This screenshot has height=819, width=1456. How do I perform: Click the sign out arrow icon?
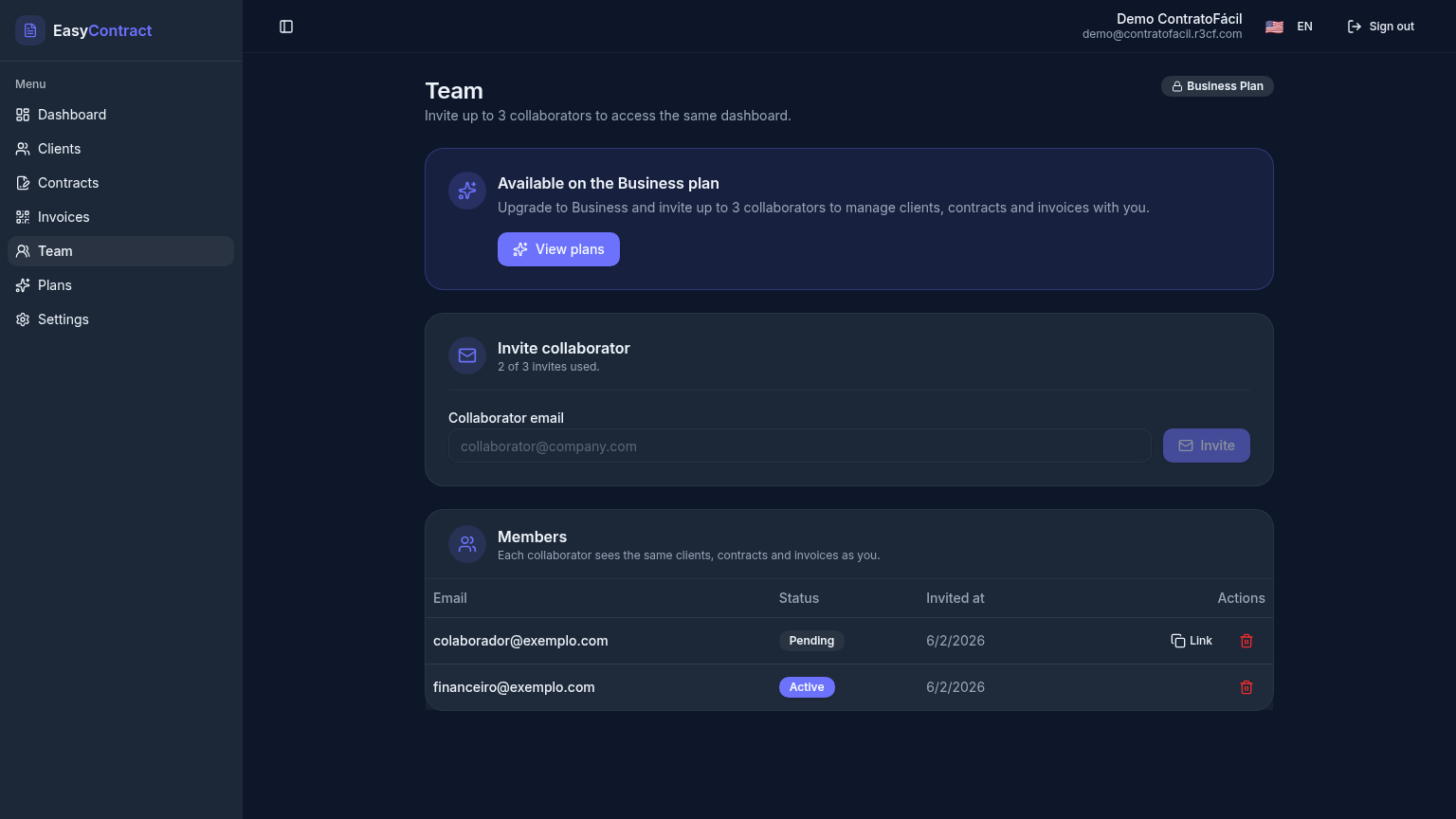click(x=1355, y=27)
